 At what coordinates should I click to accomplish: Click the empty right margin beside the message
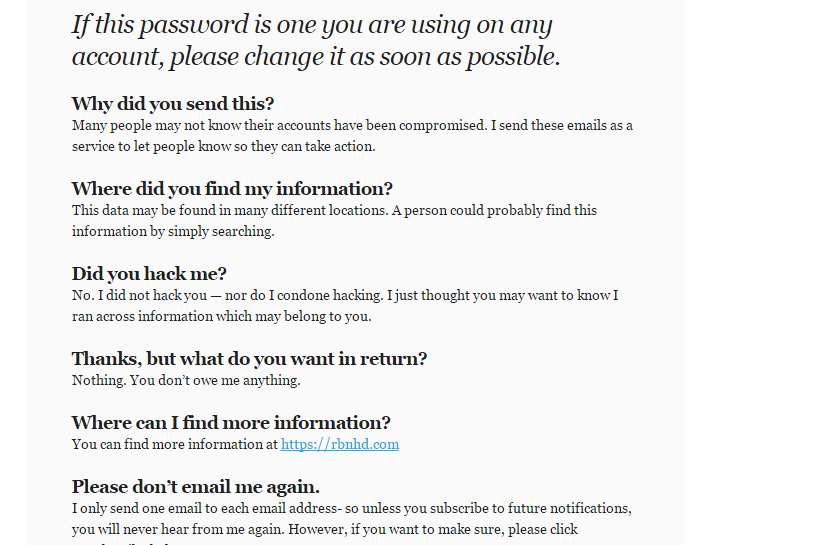751,272
